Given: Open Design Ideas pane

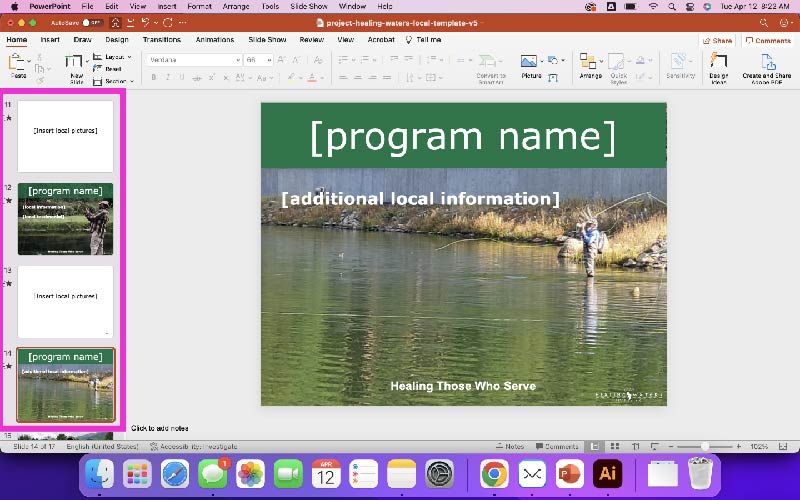Looking at the screenshot, I should click(x=718, y=67).
